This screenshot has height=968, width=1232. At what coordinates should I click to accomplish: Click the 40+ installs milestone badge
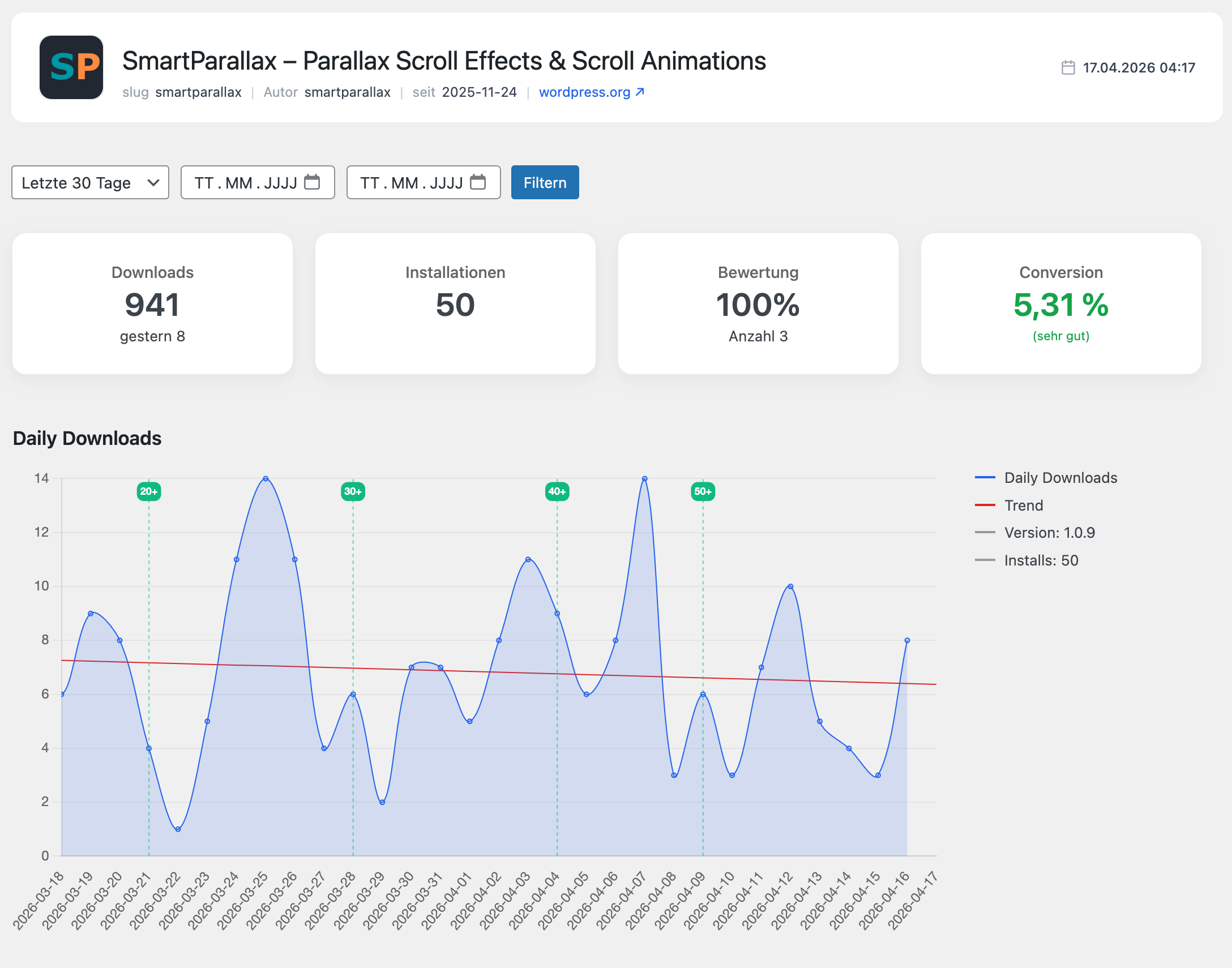[557, 491]
